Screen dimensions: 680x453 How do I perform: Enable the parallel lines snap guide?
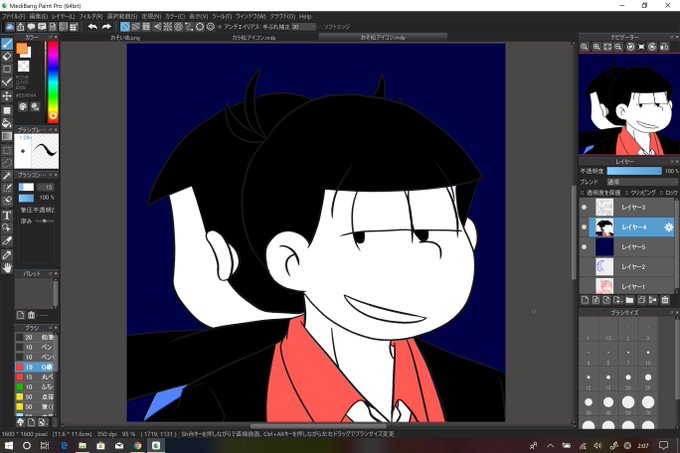[136, 27]
